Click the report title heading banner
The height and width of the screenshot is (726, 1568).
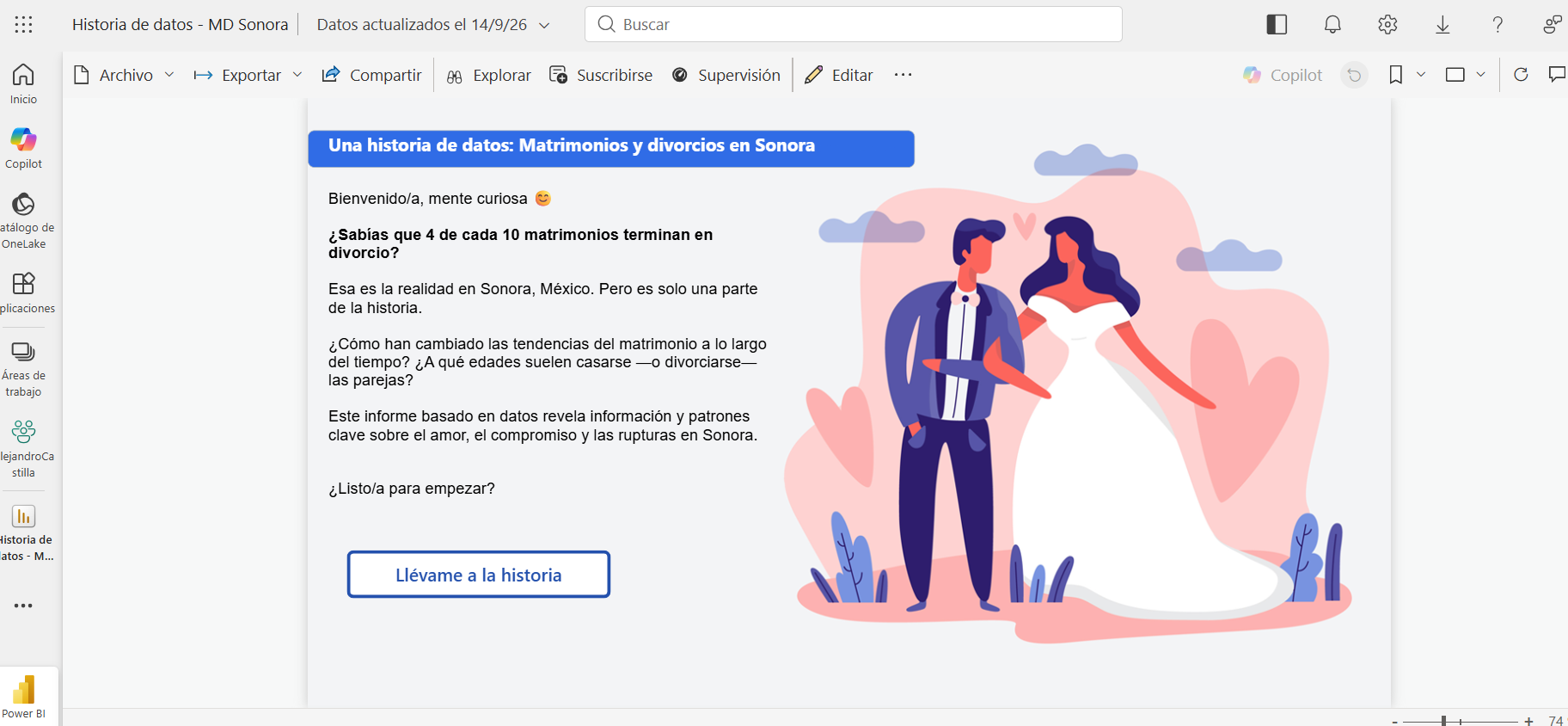(x=611, y=148)
